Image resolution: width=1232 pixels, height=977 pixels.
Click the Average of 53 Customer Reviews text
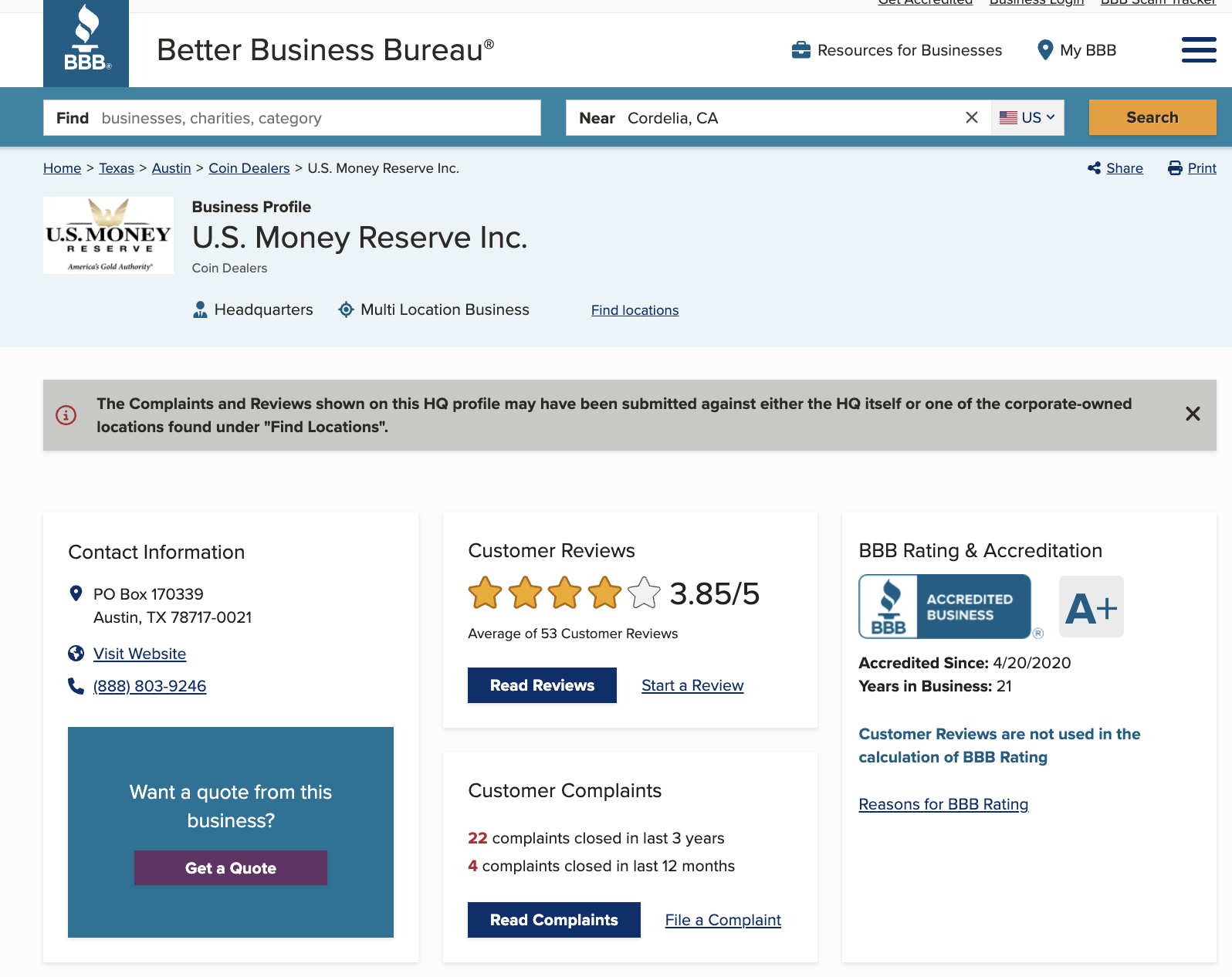coord(573,634)
